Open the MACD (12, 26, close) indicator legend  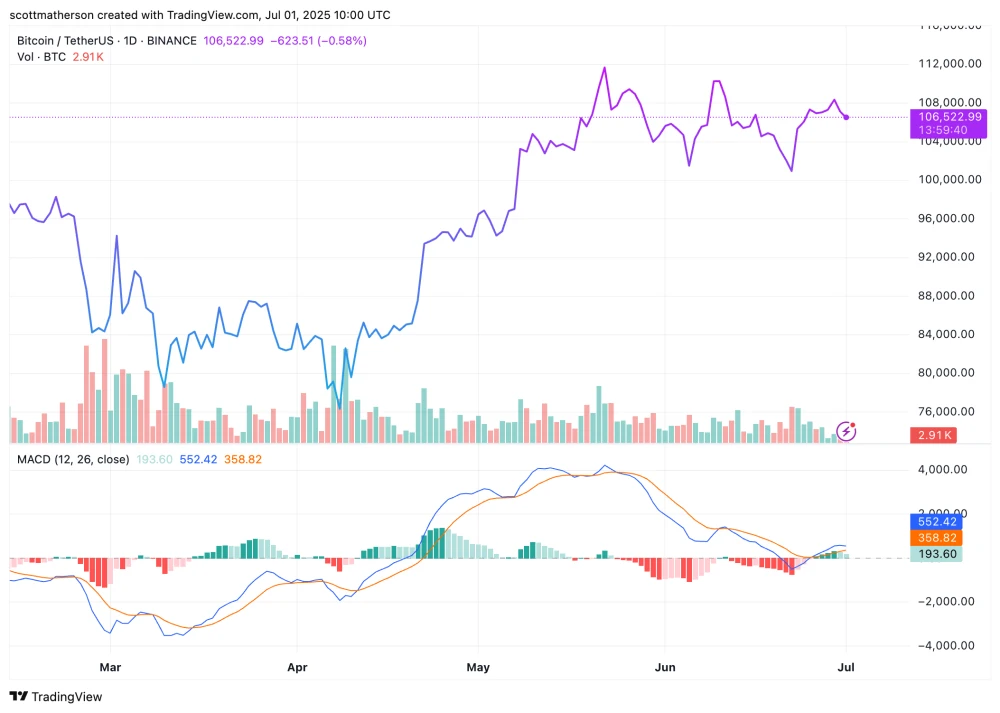(73, 459)
